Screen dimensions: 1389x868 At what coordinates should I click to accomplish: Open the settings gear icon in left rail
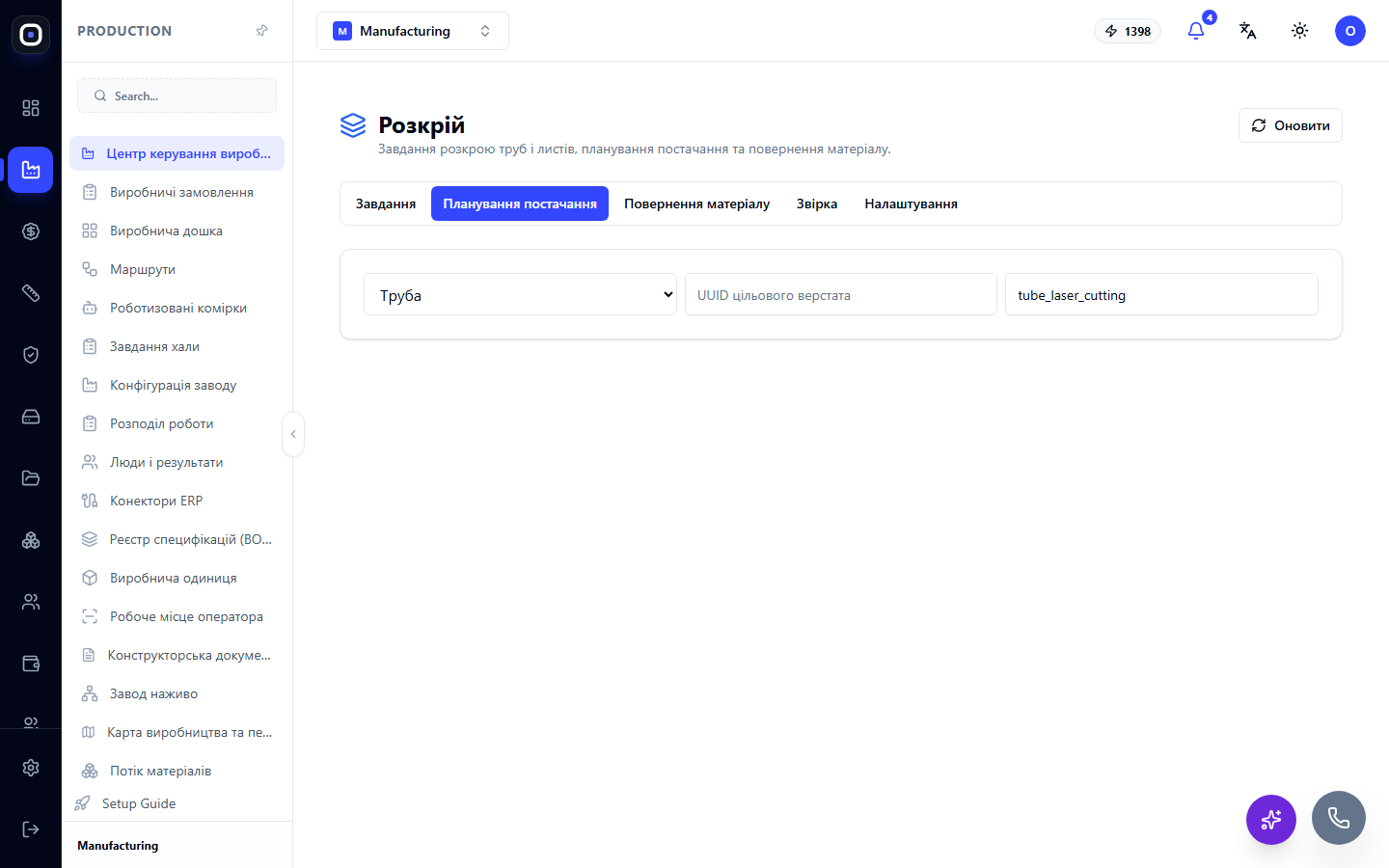[x=31, y=768]
